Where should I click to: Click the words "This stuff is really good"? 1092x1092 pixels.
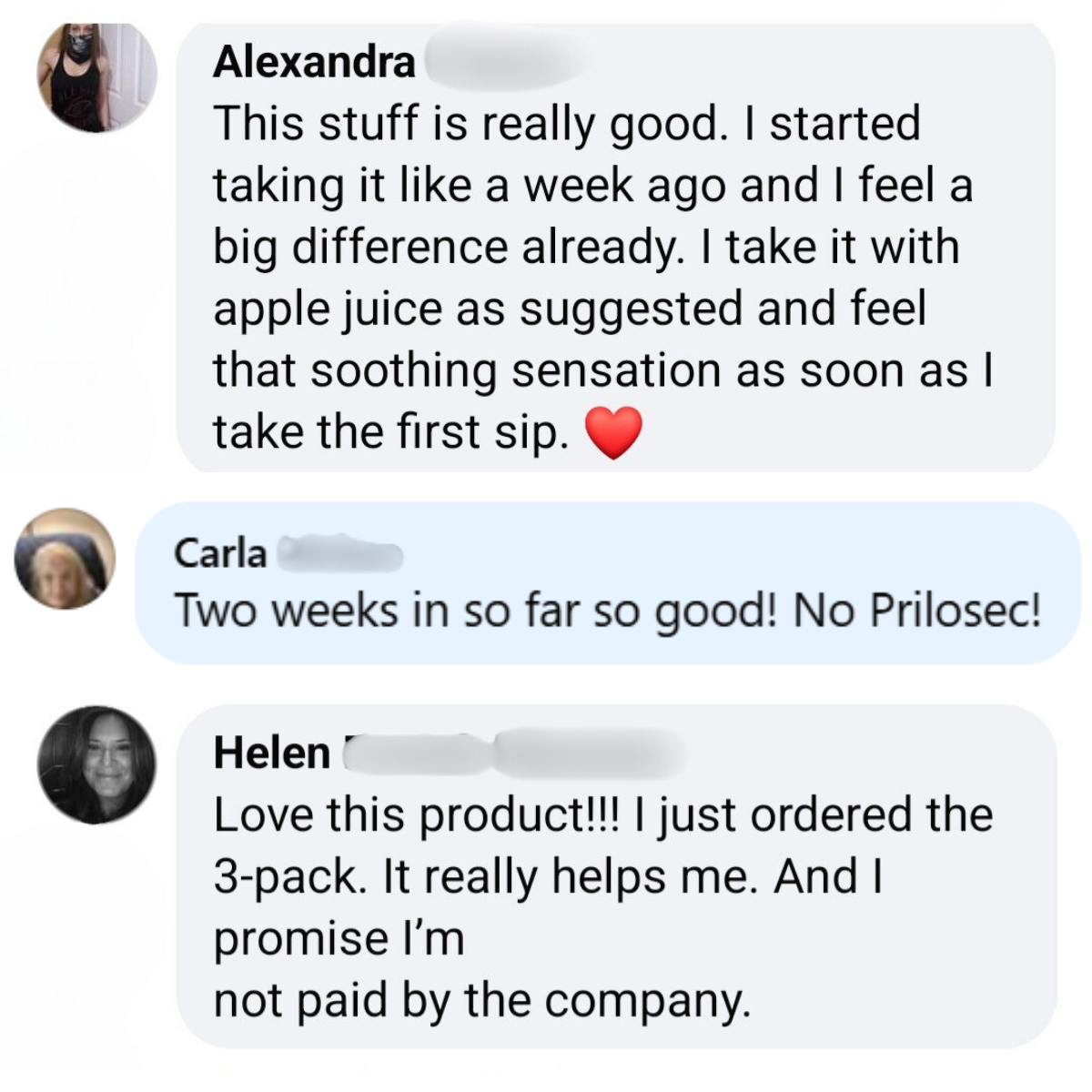coord(464,124)
